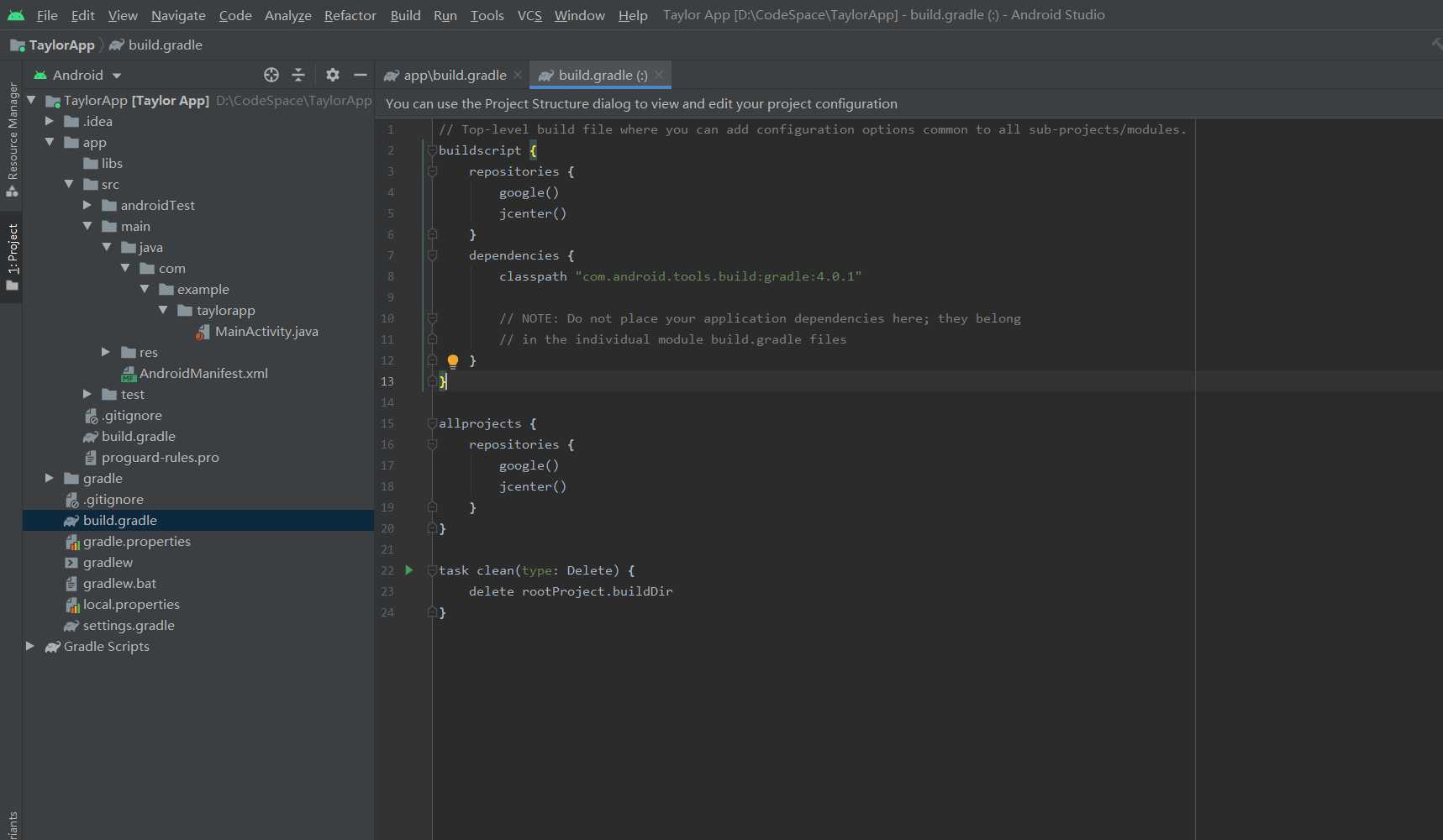Open the Build menu
The height and width of the screenshot is (840, 1443).
click(406, 15)
